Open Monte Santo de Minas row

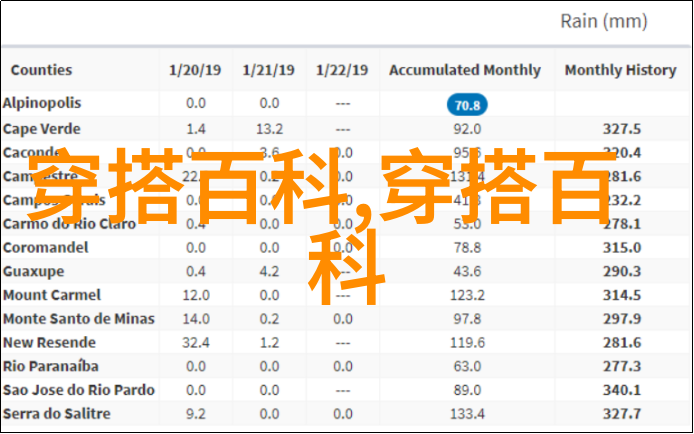click(78, 318)
